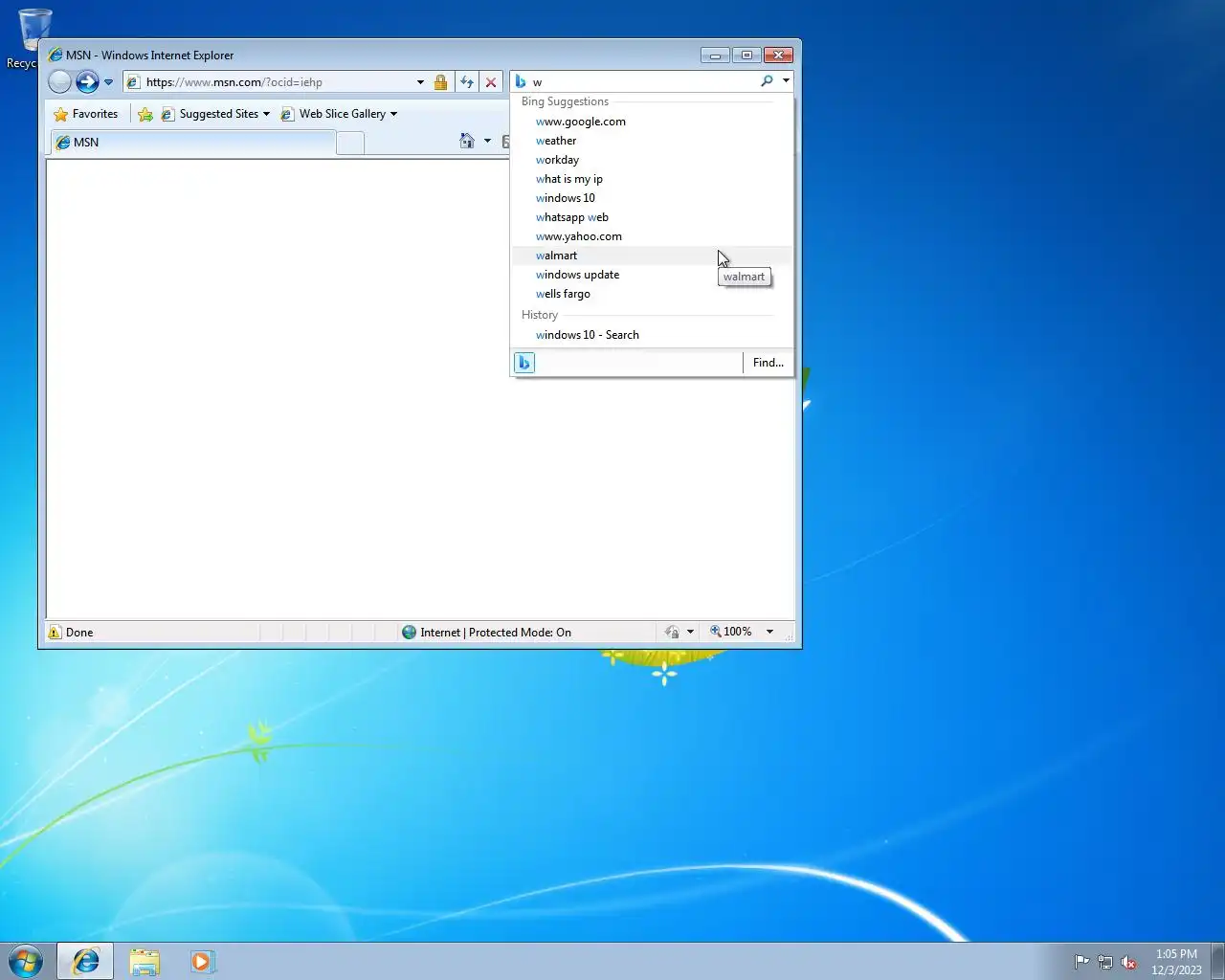Screen dimensions: 1225x980
Task: Click the Bing provider icon below suggestions
Action: click(x=523, y=363)
